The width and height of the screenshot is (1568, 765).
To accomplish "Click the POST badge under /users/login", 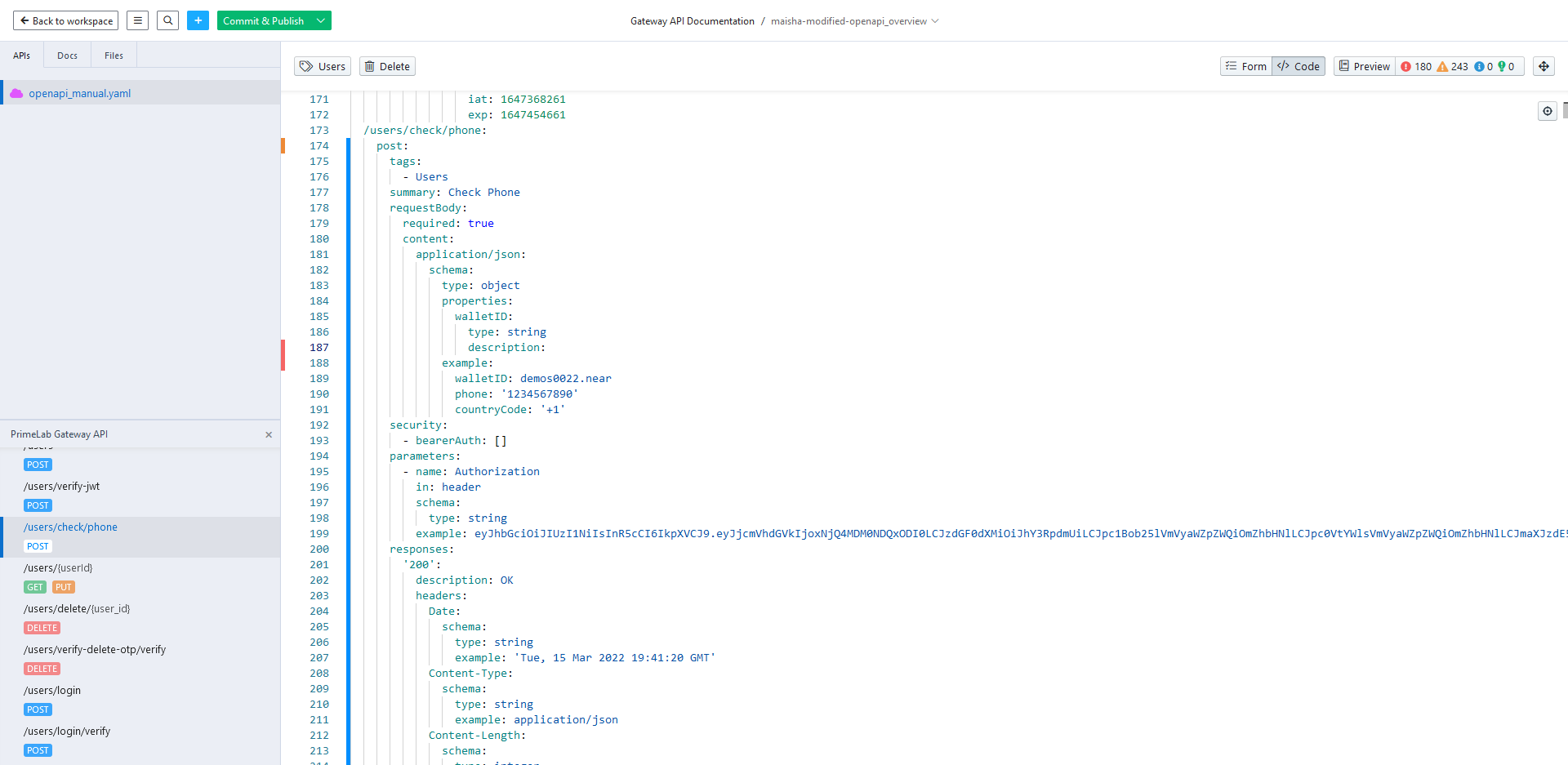I will click(38, 709).
